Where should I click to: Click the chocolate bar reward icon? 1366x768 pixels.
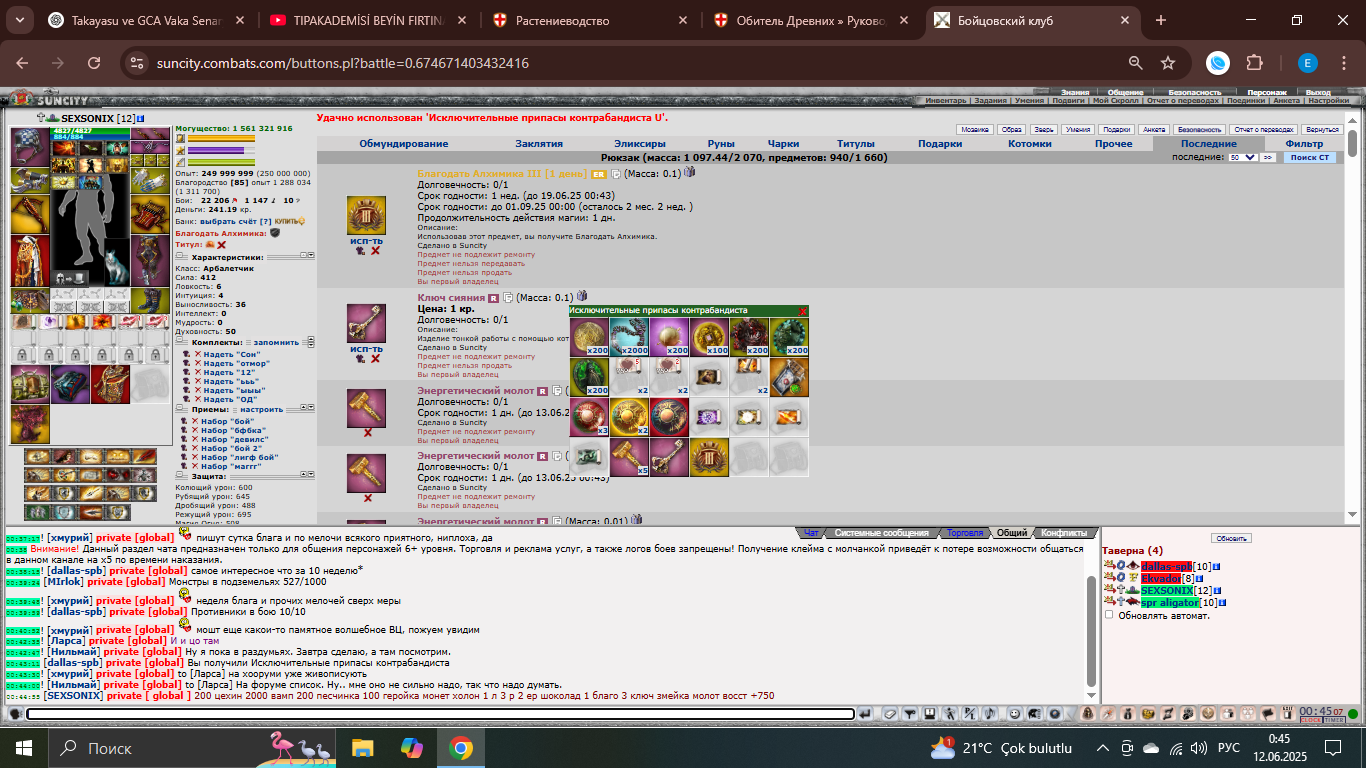(x=789, y=377)
